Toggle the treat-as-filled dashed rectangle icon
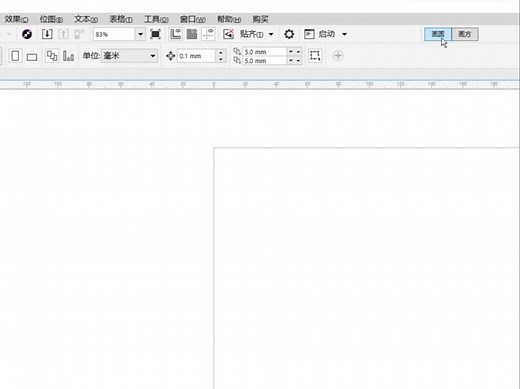 (315, 56)
